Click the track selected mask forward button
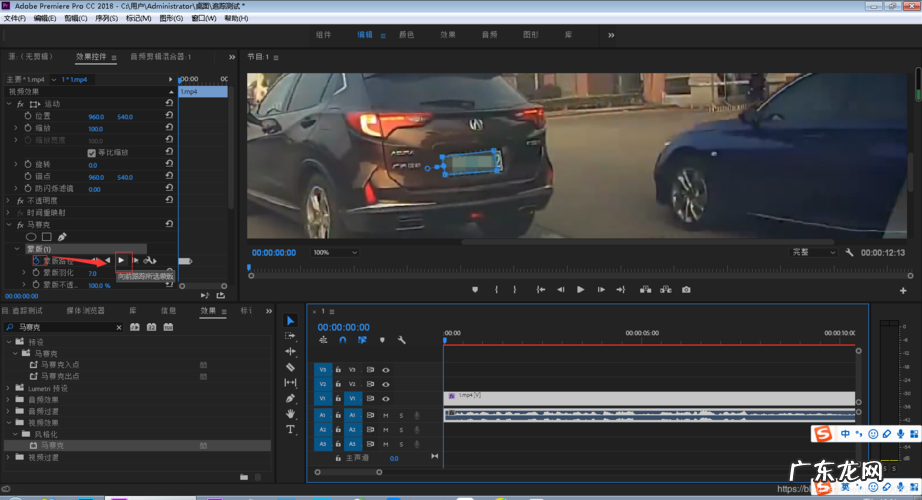Screen dimensions: 922x500 [122, 260]
